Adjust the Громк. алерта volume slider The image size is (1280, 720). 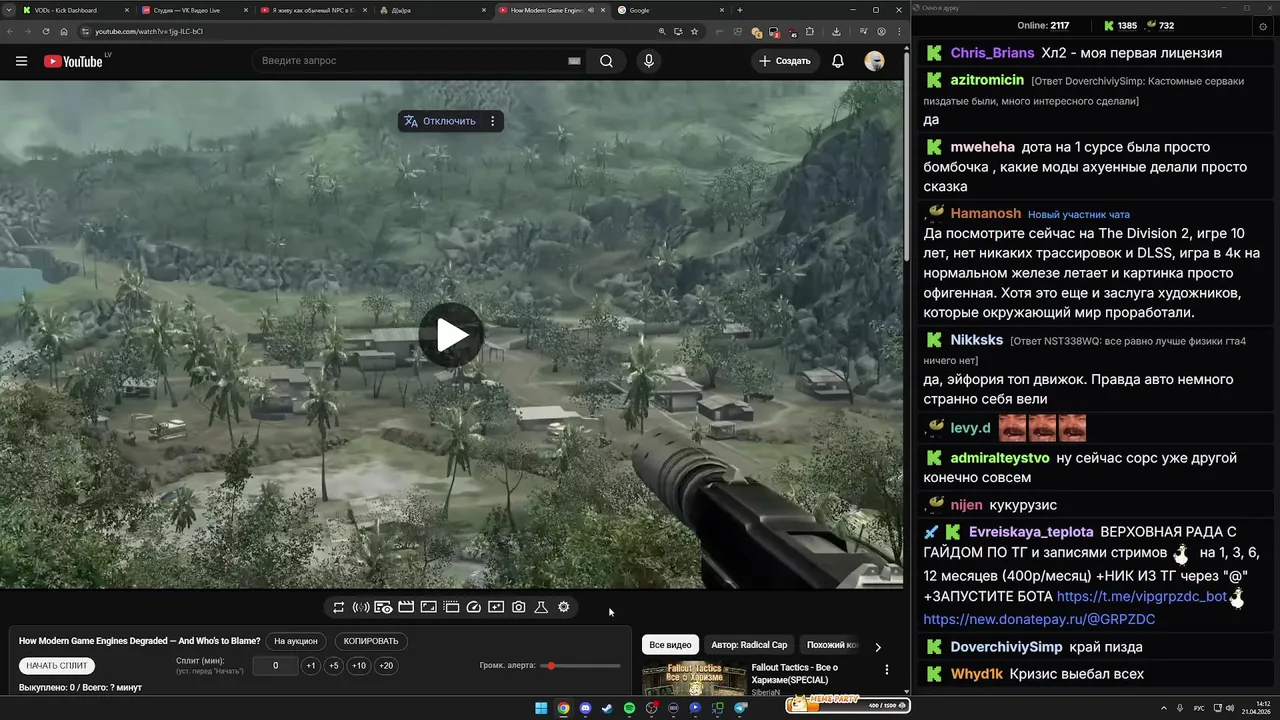[580, 666]
